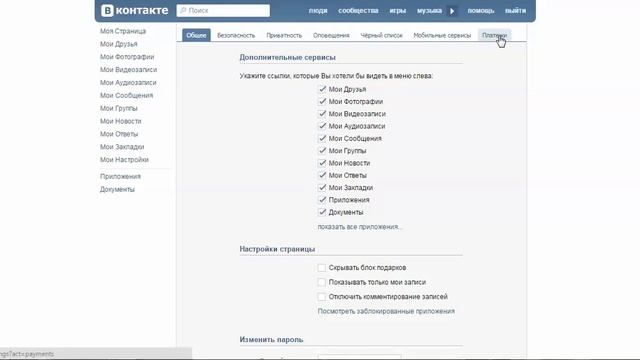Uncheck the Мои Аудиозаписи checkbox
The width and height of the screenshot is (640, 360).
pos(322,126)
